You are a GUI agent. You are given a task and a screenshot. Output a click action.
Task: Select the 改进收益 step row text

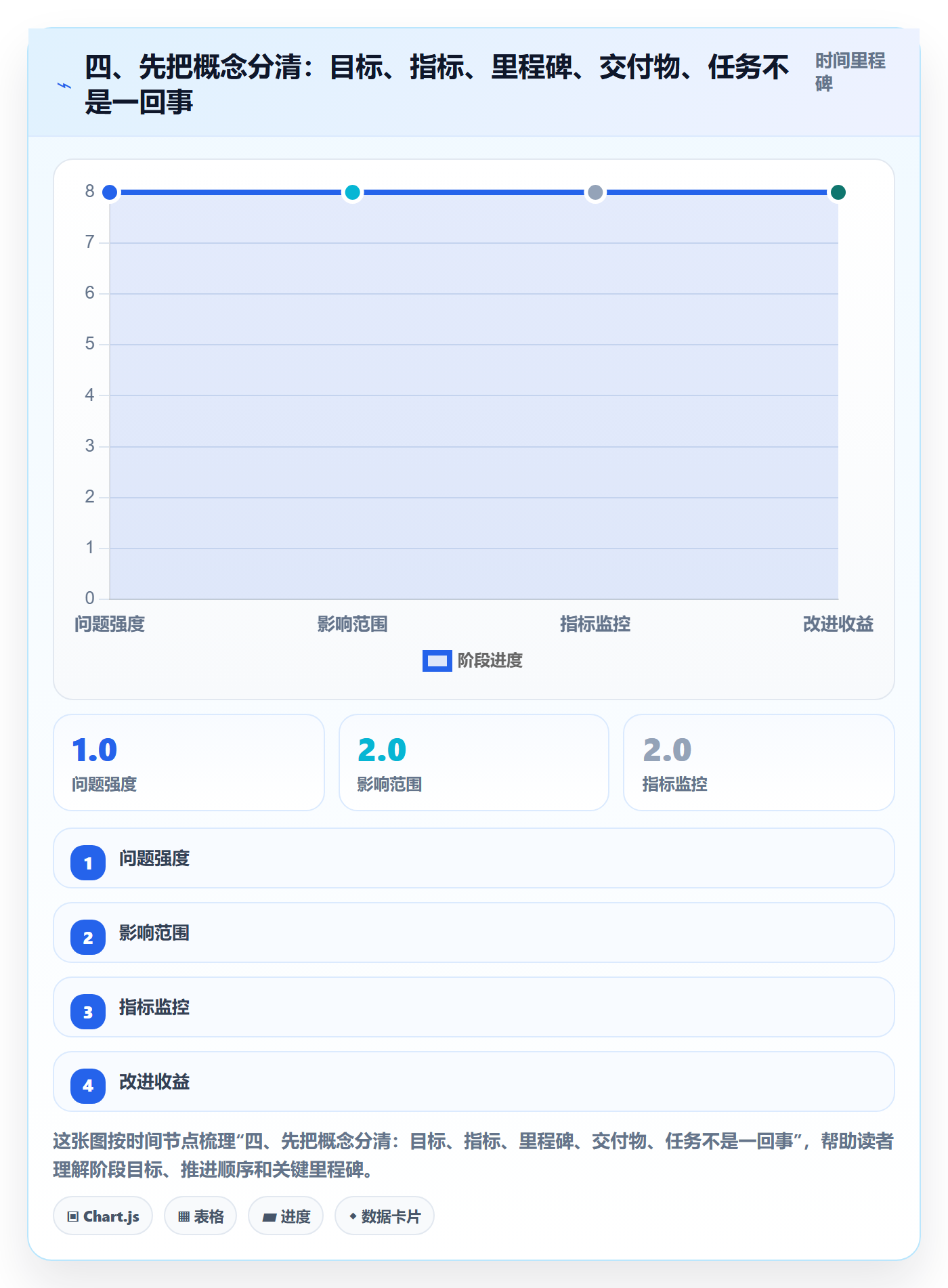point(154,1082)
